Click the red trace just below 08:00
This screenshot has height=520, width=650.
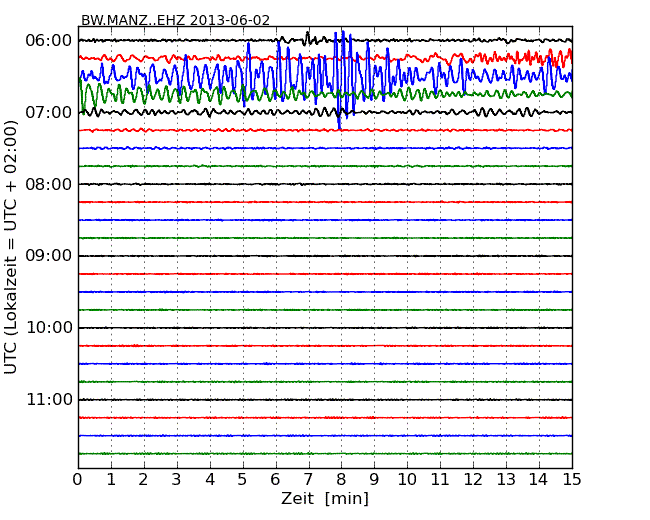[325, 202]
